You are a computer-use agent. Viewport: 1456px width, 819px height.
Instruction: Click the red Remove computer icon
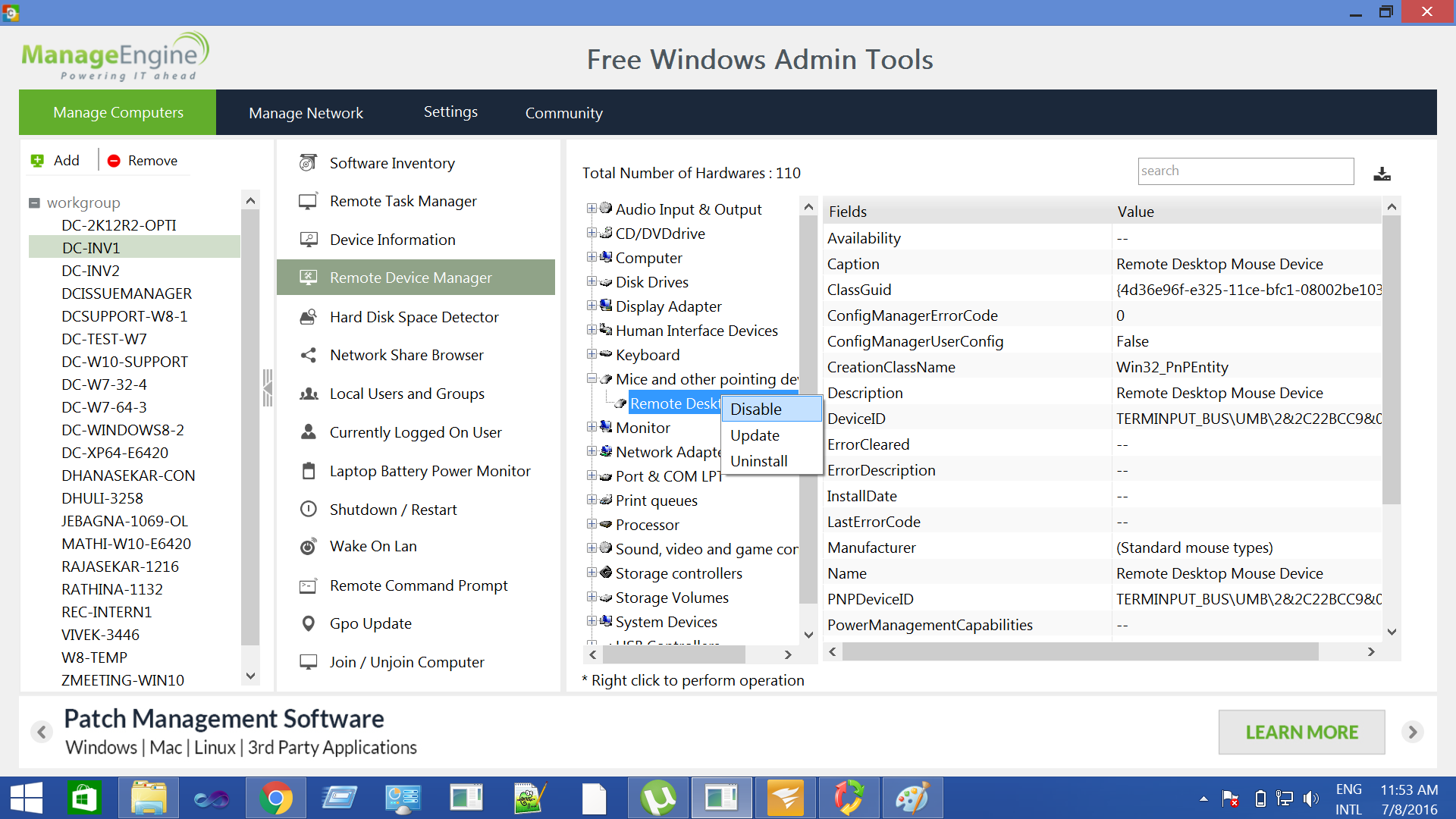114,161
